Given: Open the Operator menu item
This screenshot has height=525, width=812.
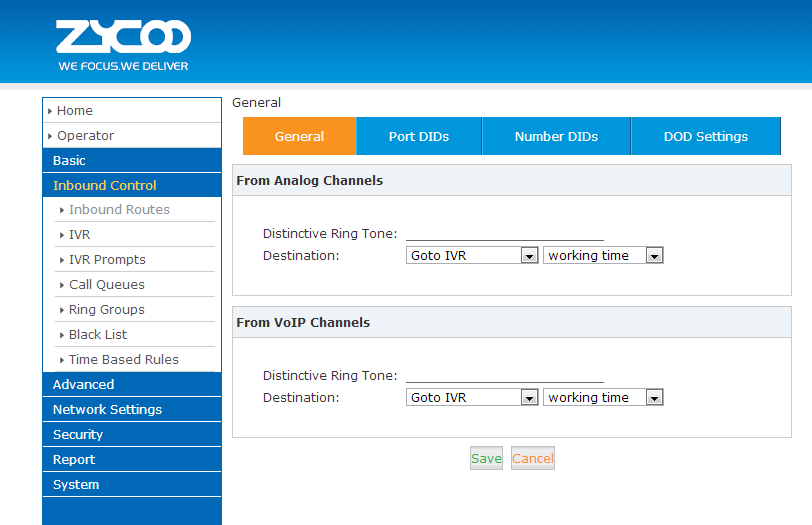Looking at the screenshot, I should 85,136.
